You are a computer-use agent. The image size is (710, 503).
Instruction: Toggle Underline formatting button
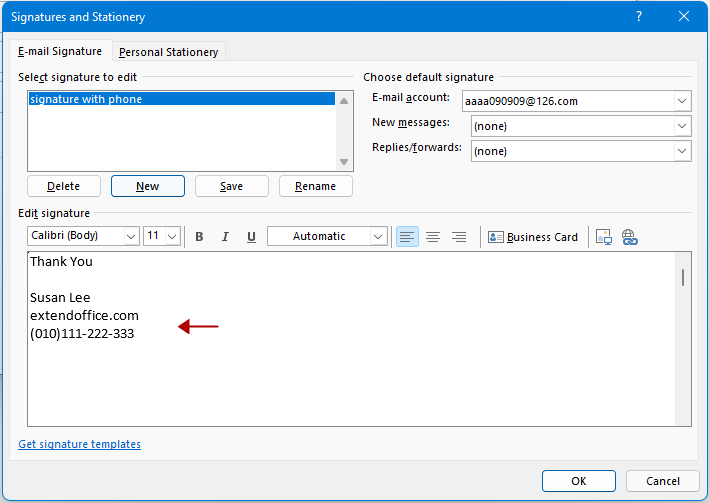pyautogui.click(x=251, y=237)
